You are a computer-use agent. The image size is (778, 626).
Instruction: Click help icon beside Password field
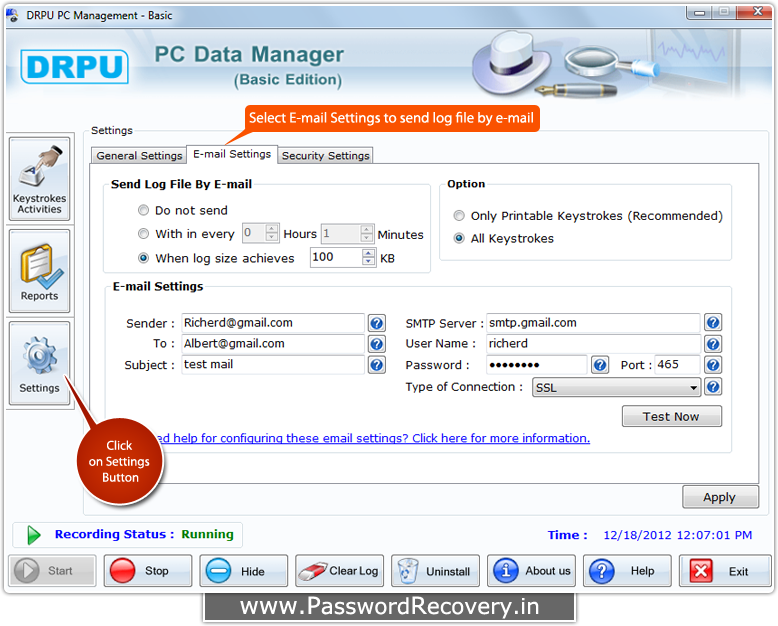(600, 365)
